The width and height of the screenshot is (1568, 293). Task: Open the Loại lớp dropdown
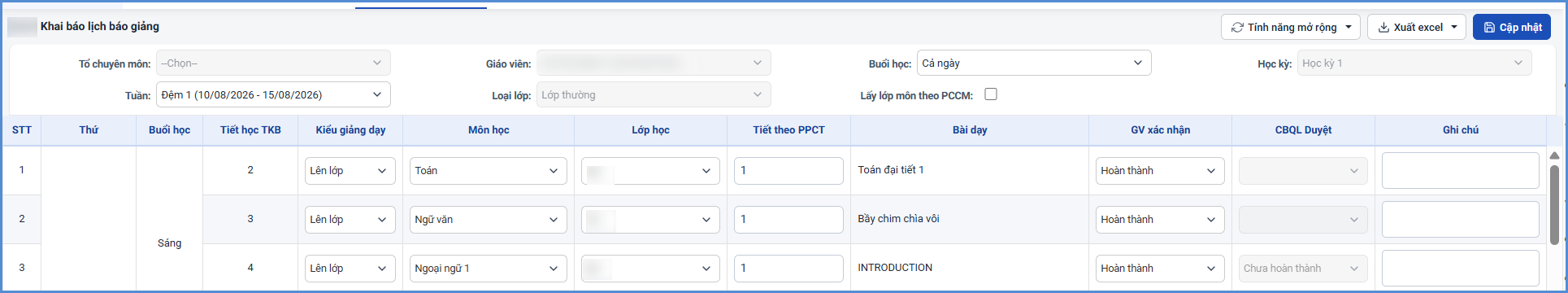[x=654, y=94]
